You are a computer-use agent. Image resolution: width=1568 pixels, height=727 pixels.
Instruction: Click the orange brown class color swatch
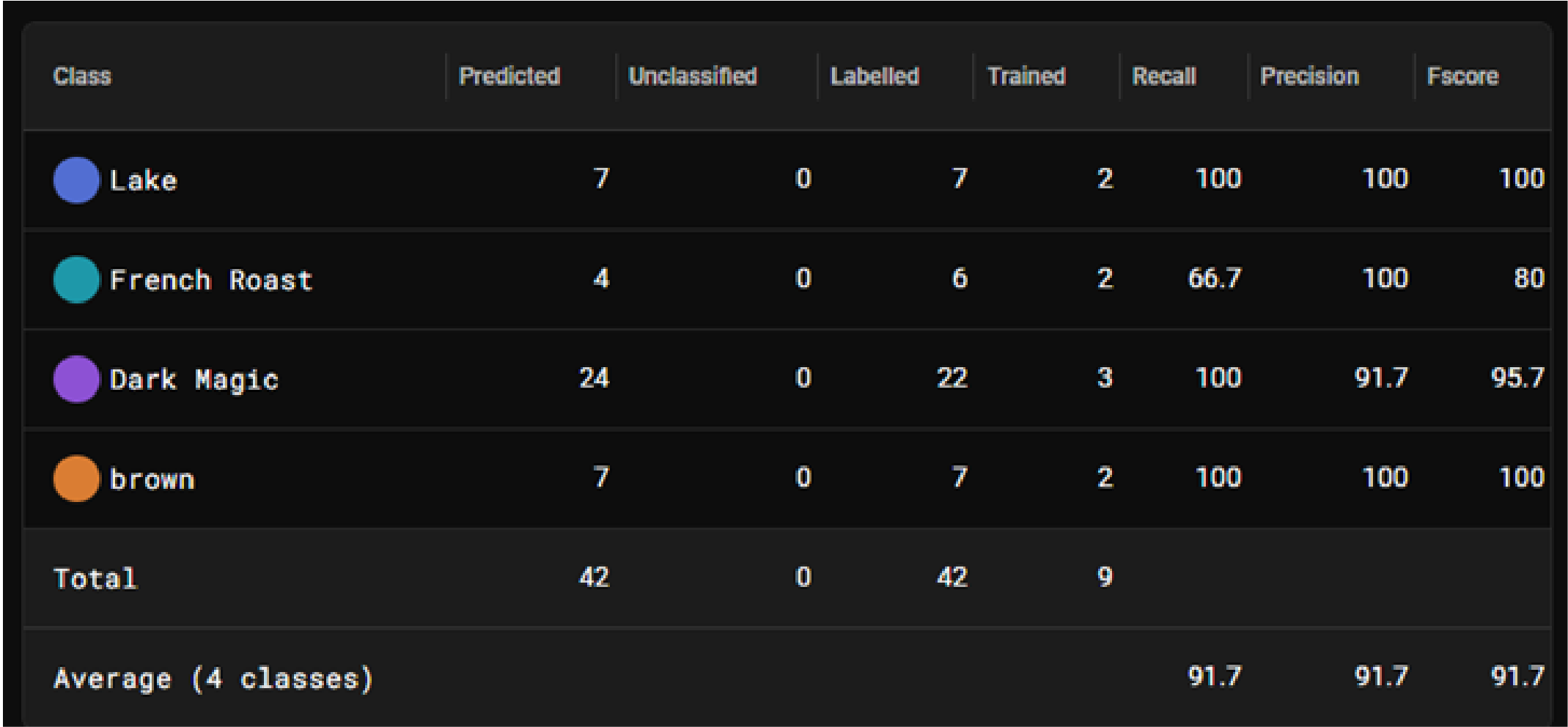pyautogui.click(x=76, y=479)
